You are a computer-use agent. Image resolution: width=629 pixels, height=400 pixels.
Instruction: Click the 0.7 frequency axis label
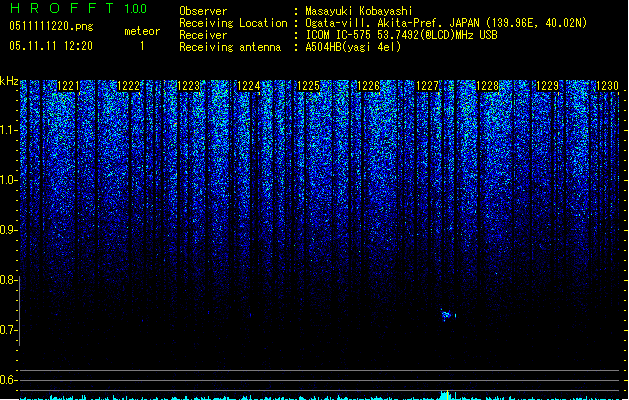coord(8,330)
